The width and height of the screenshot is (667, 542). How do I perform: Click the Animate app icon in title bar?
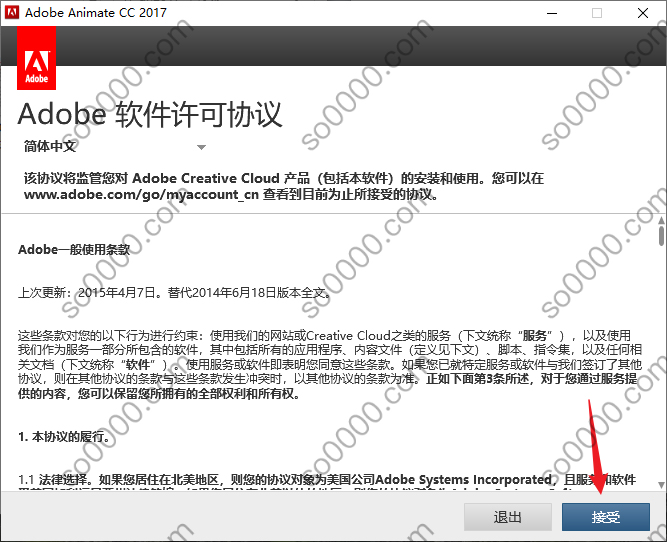[11, 13]
